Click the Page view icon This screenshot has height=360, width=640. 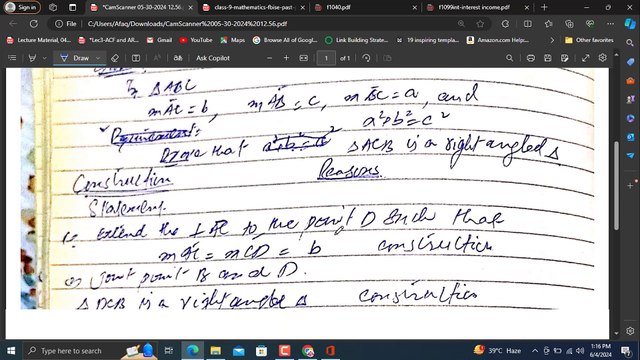tap(387, 58)
